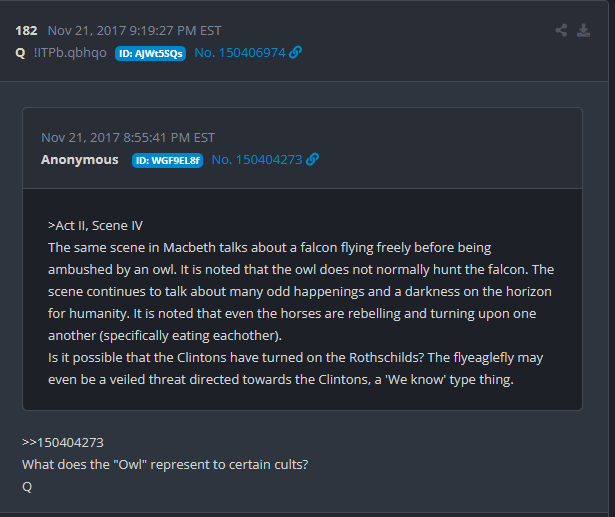
Task: Click the Q signature below the post
Action: [27, 486]
